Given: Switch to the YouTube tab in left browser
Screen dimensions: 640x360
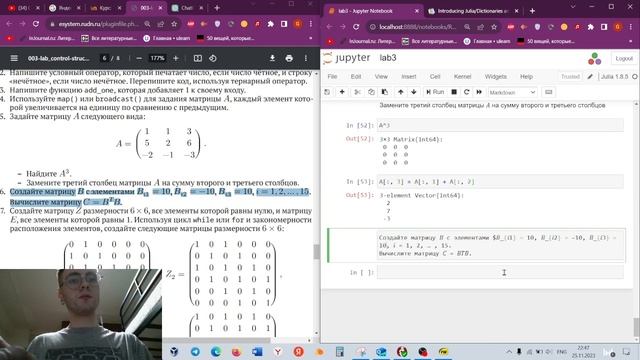Looking at the screenshot, I should pyautogui.click(x=22, y=8).
